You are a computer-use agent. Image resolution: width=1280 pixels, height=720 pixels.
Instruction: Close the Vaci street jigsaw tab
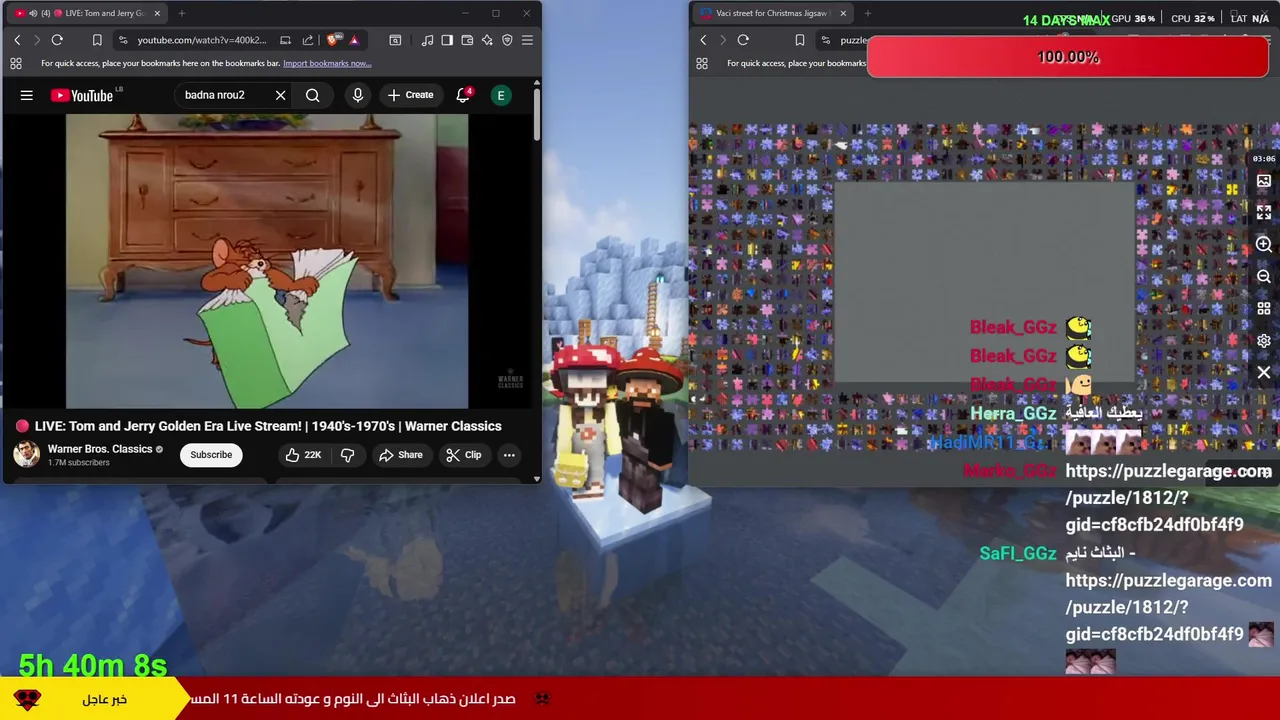point(843,13)
